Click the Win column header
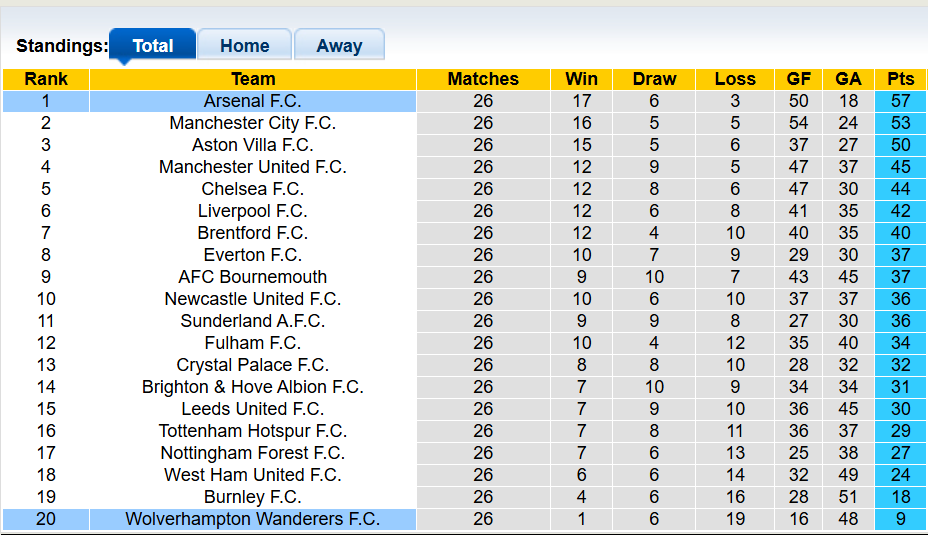The image size is (928, 535). pyautogui.click(x=581, y=79)
